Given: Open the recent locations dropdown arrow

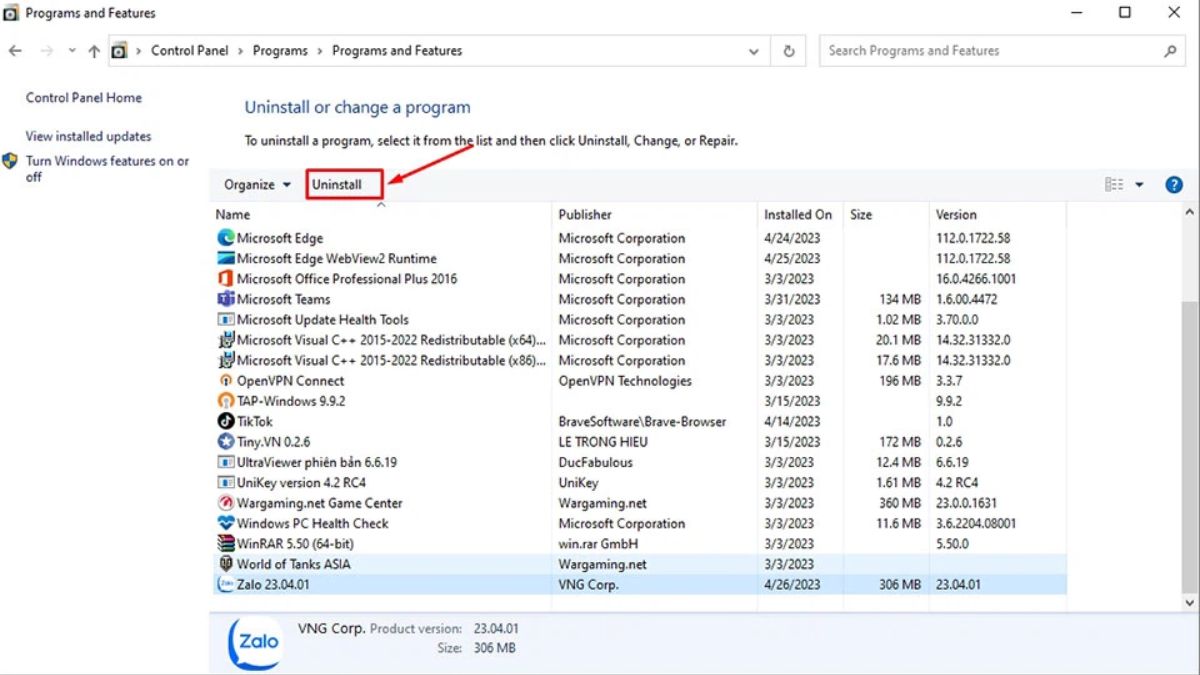Looking at the screenshot, I should pyautogui.click(x=72, y=51).
